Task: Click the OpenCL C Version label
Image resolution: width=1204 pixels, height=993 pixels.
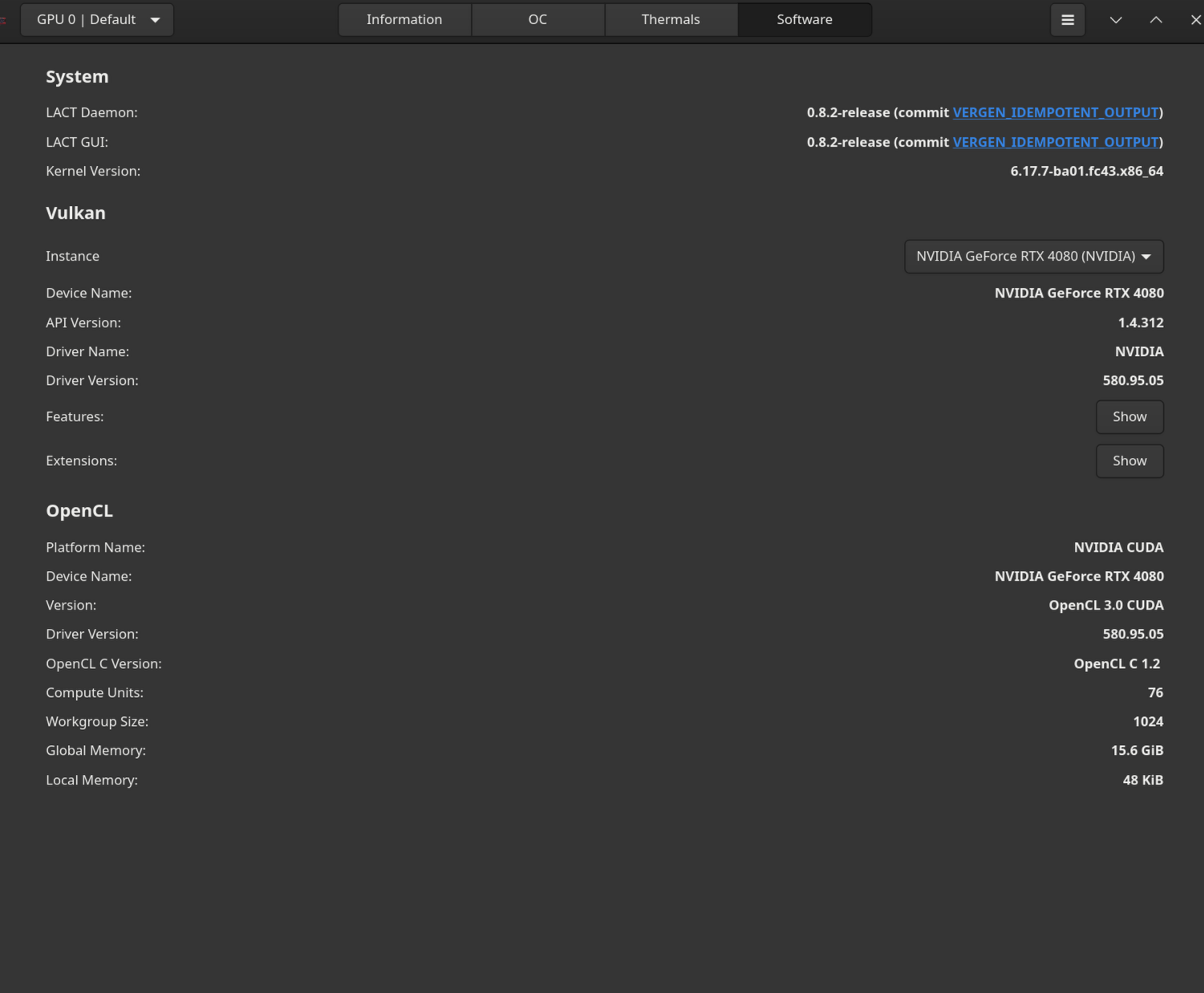Action: pyautogui.click(x=103, y=663)
